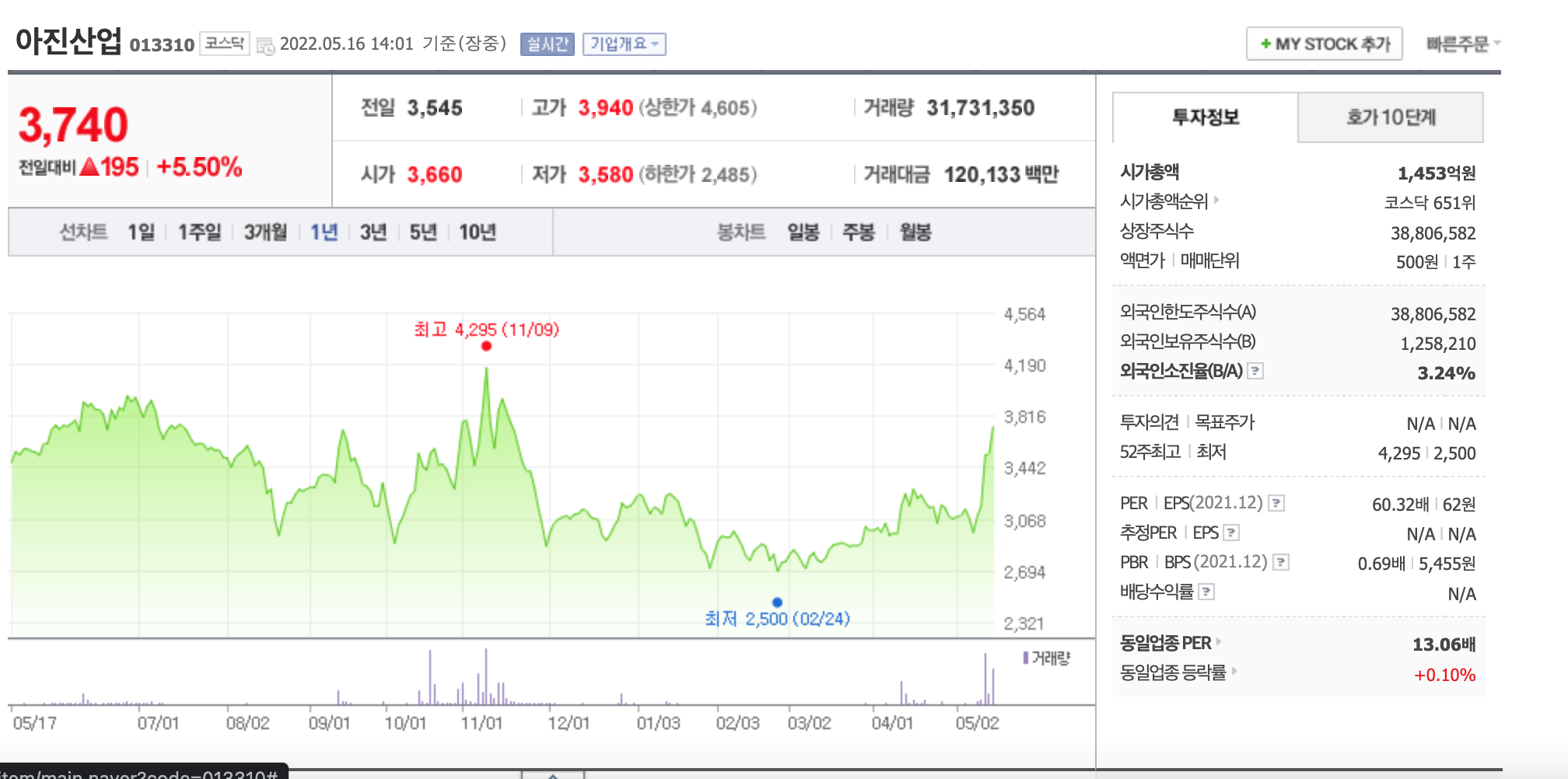This screenshot has width=1568, height=779.
Task: Select the 1일 line chart period
Action: tap(142, 232)
